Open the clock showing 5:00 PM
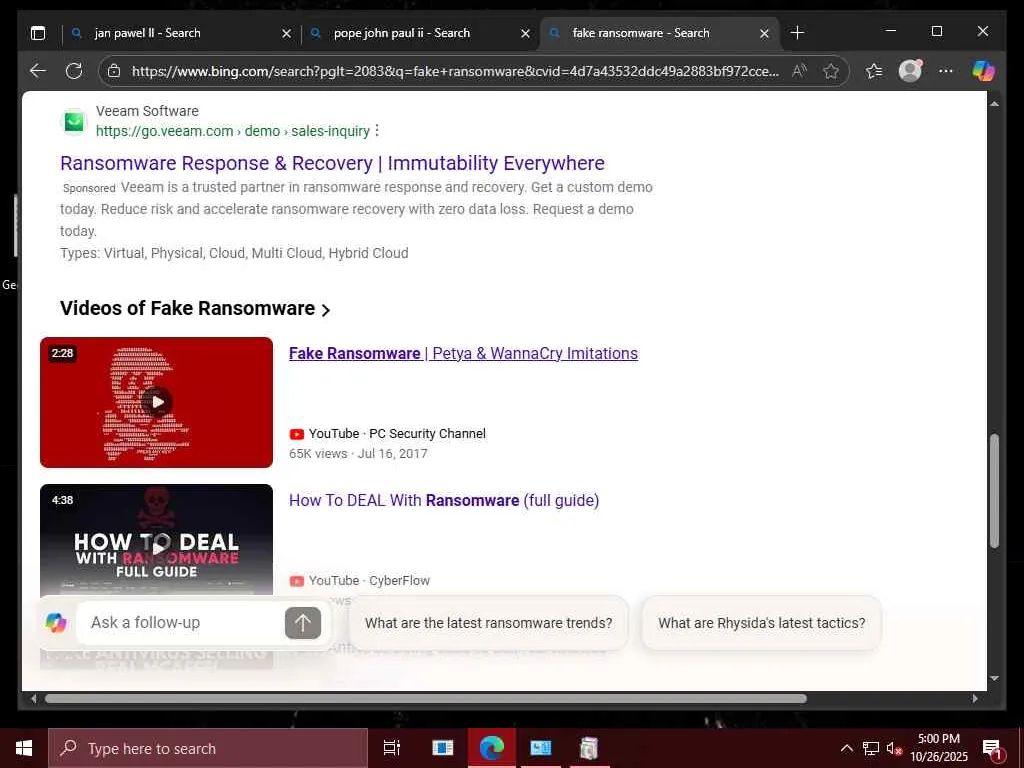 [939, 748]
